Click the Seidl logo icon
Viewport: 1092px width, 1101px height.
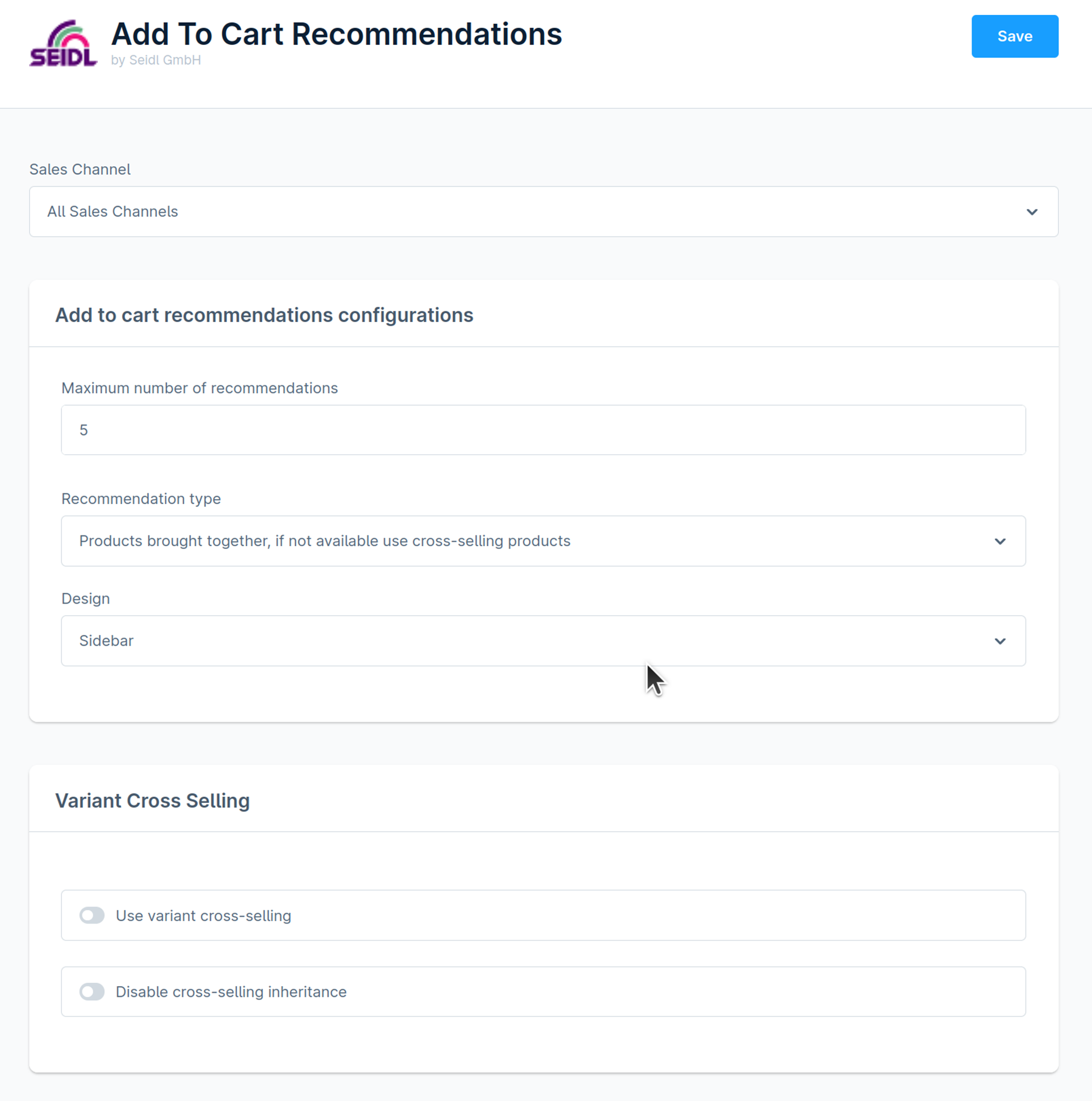click(x=63, y=43)
